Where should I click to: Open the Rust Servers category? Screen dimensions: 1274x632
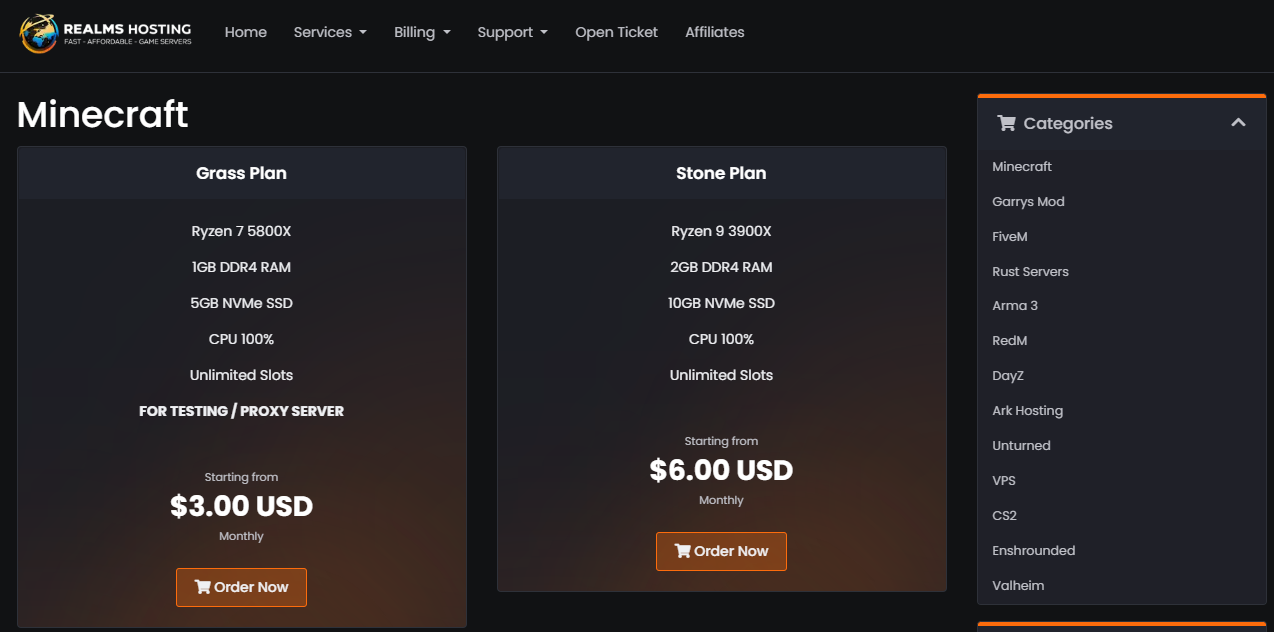click(x=1030, y=271)
